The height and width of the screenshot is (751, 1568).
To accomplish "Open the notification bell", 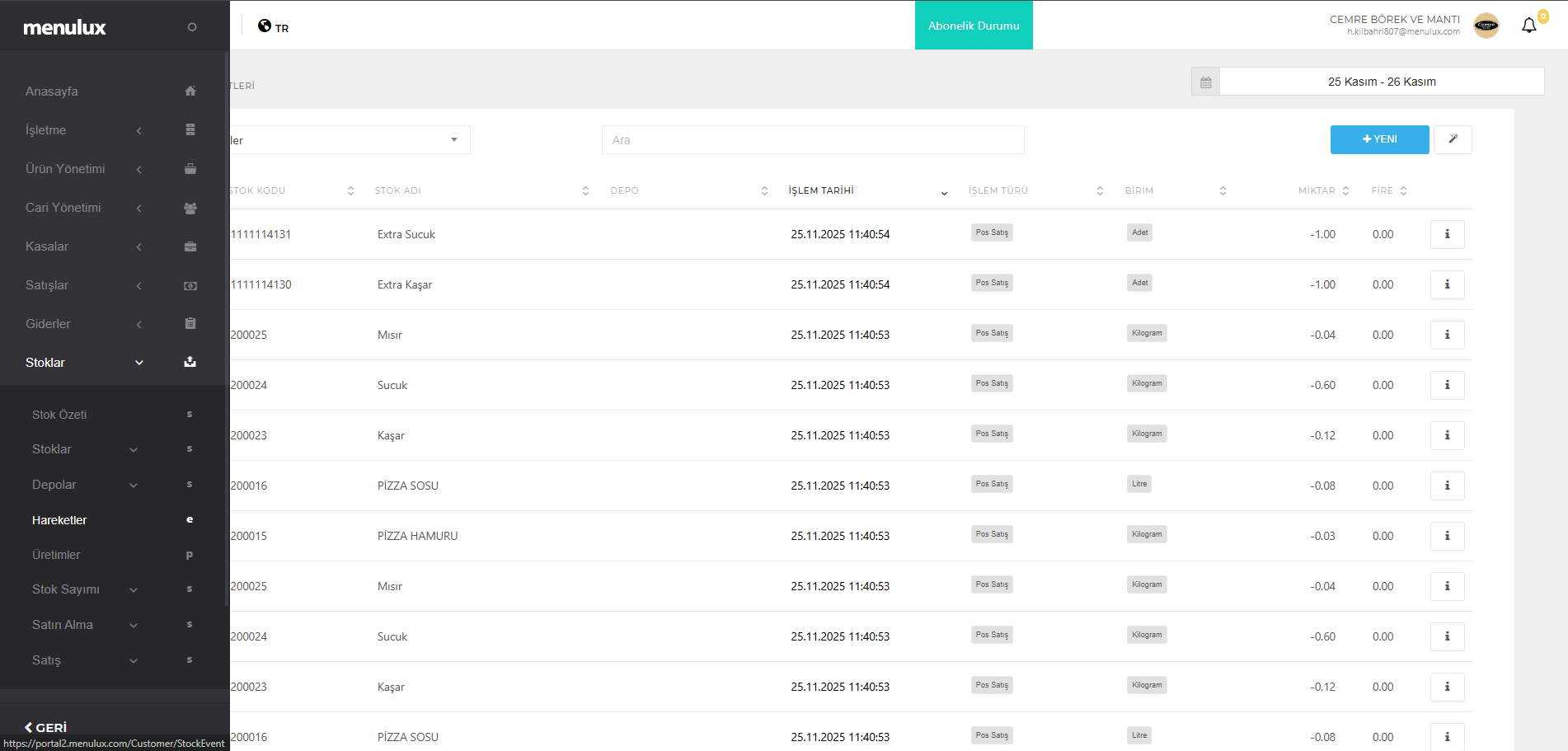I will (x=1529, y=26).
